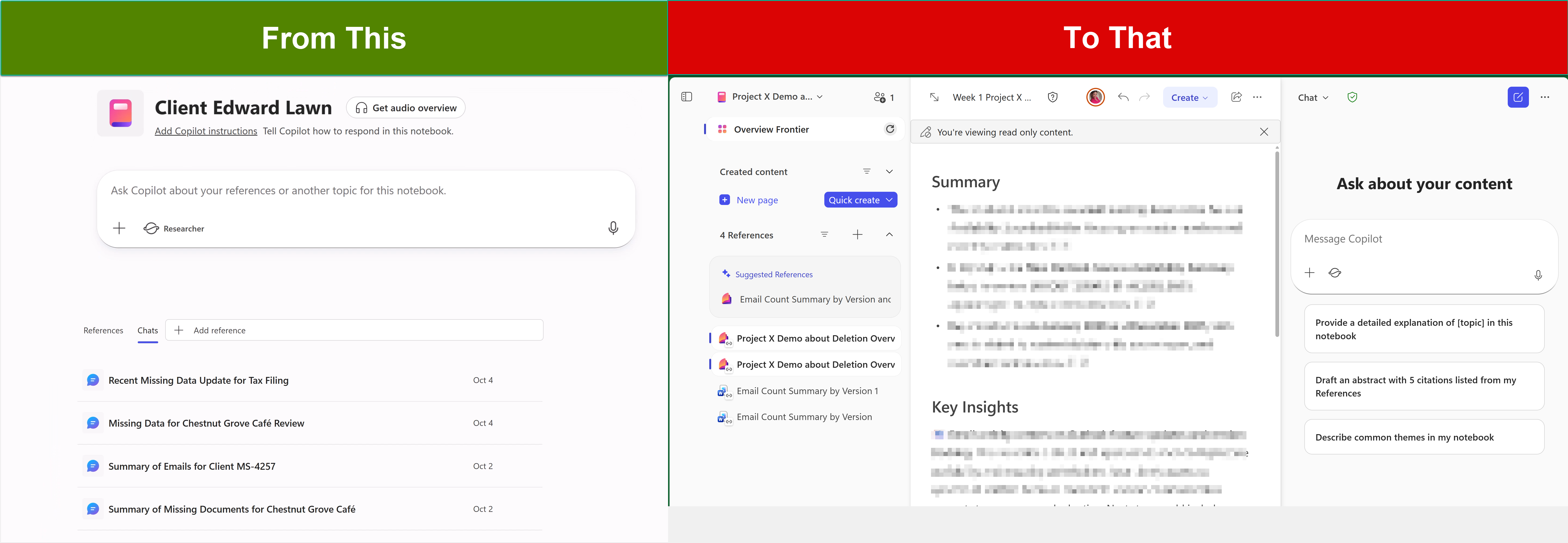This screenshot has width=1568, height=543.
Task: Collapse the 4 References section chevron
Action: pyautogui.click(x=889, y=235)
